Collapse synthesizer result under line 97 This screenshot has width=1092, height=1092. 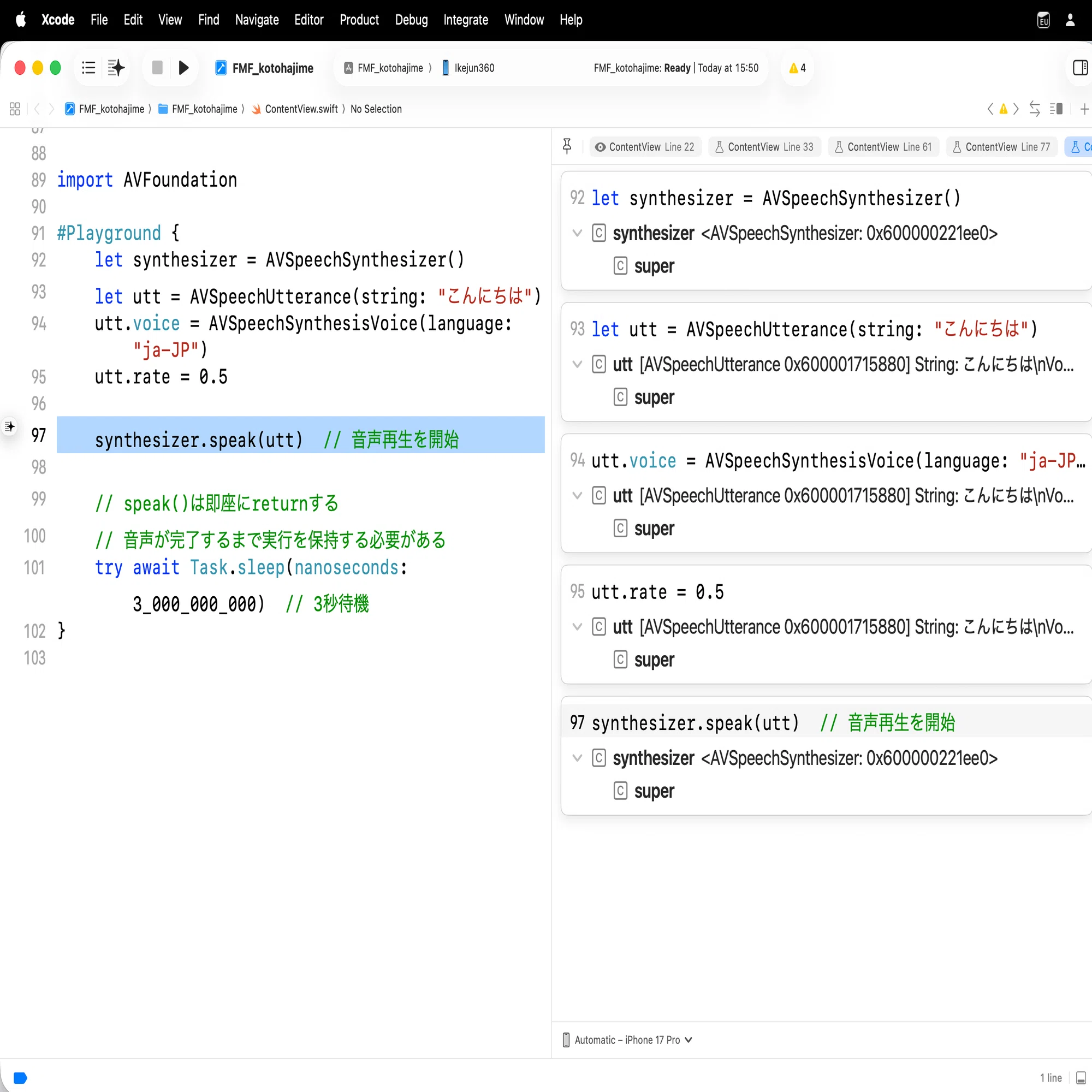point(577,757)
